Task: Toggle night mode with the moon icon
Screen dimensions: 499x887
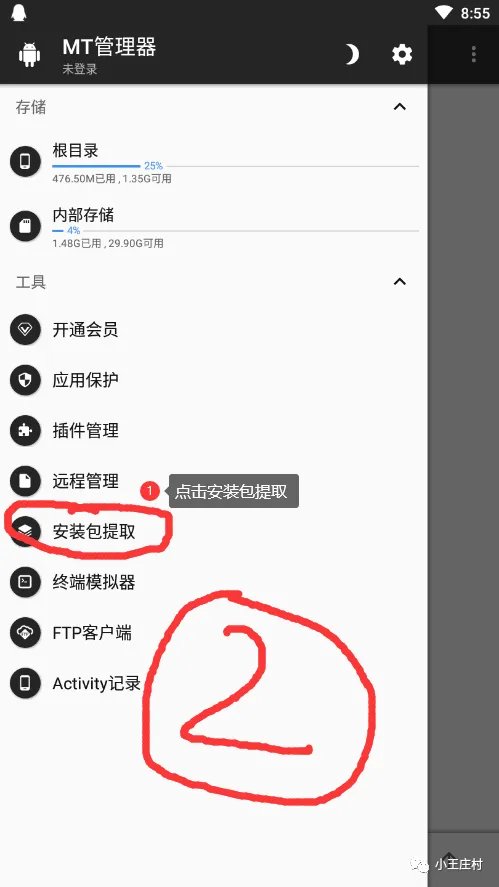Action: (352, 54)
